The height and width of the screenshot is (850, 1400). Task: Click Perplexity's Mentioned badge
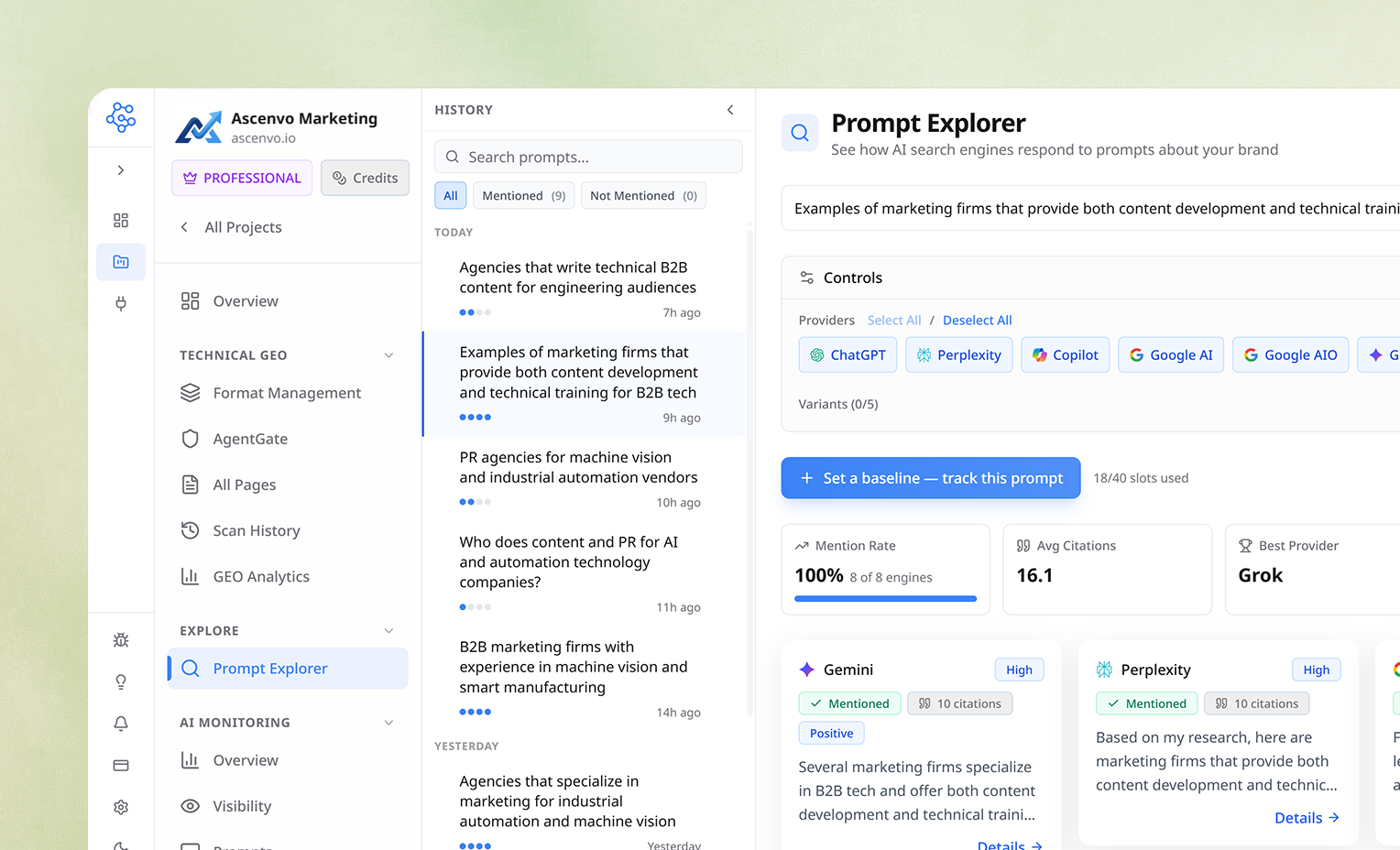[1147, 703]
